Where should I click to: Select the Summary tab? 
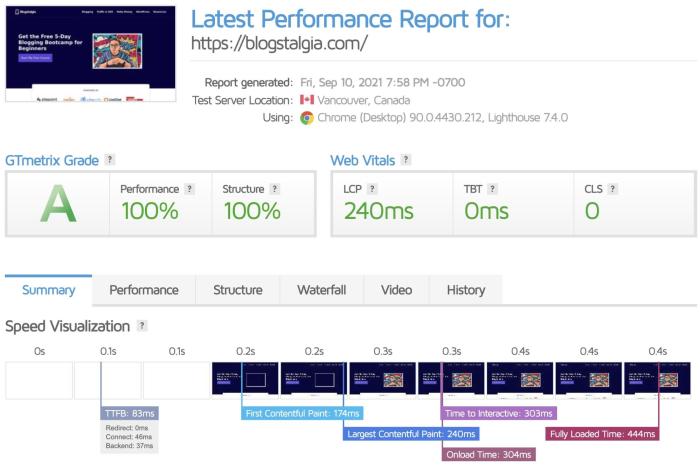48,290
